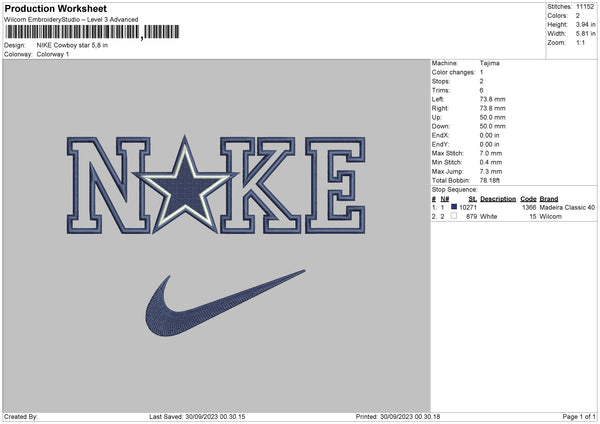Click the letter N in the design
Image resolution: width=600 pixels, height=424 pixels.
pos(108,186)
